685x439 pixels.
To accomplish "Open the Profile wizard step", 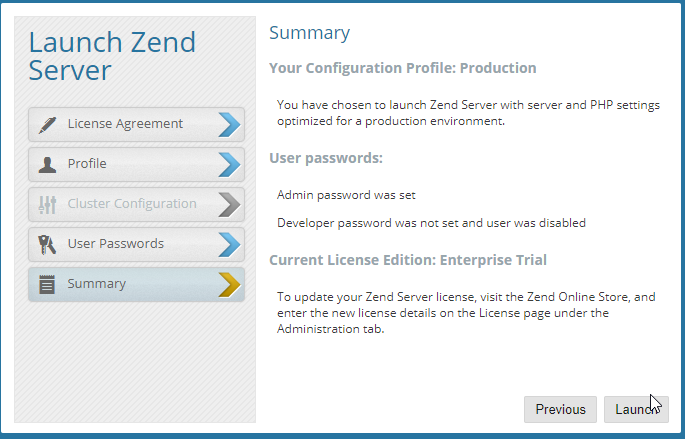I will [x=87, y=164].
